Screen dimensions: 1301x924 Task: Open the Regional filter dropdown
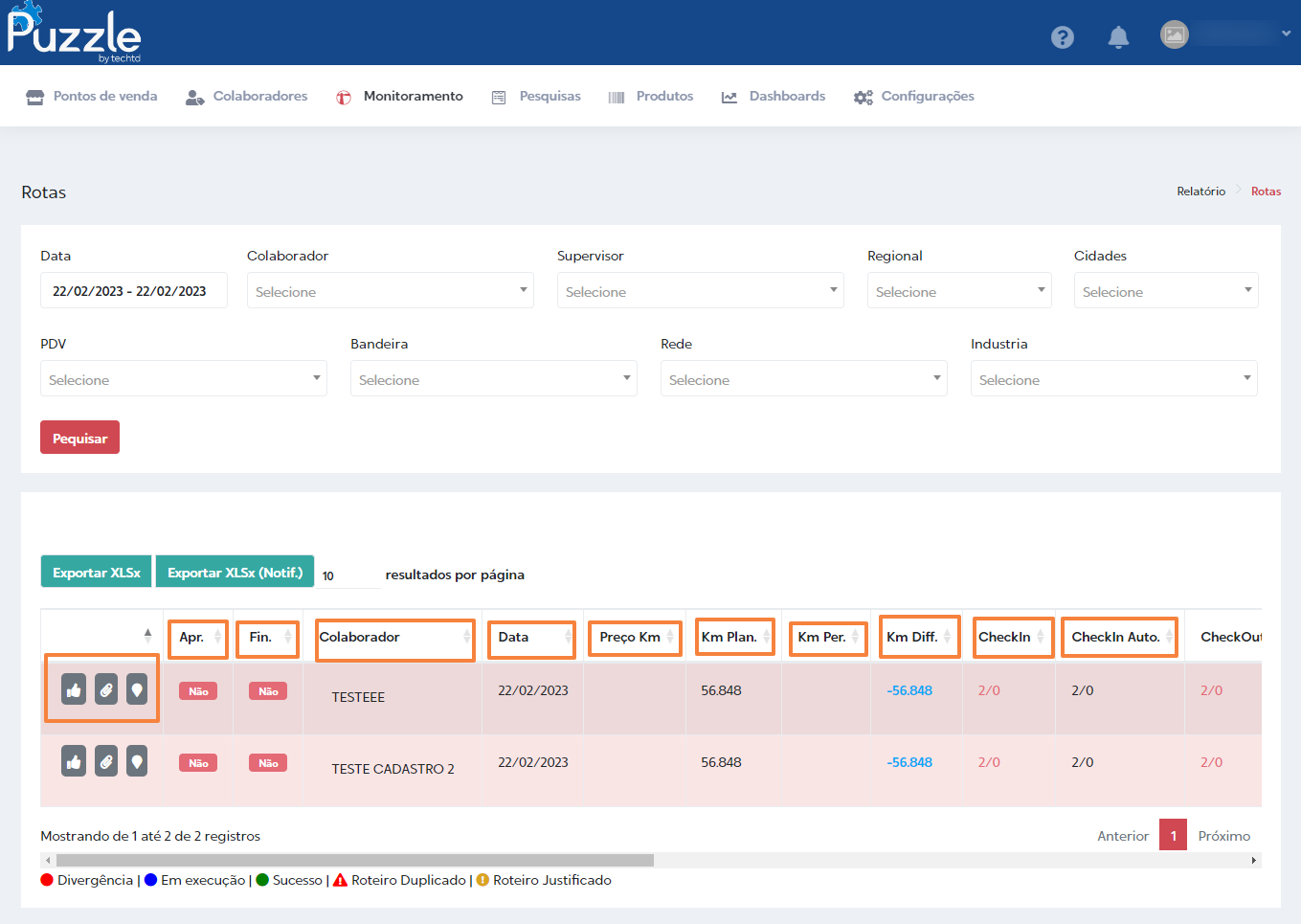click(x=959, y=290)
